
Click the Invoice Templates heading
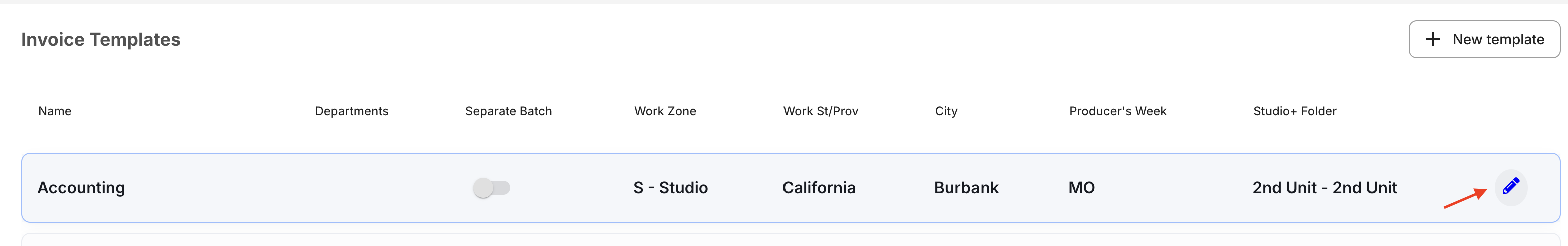coord(101,40)
